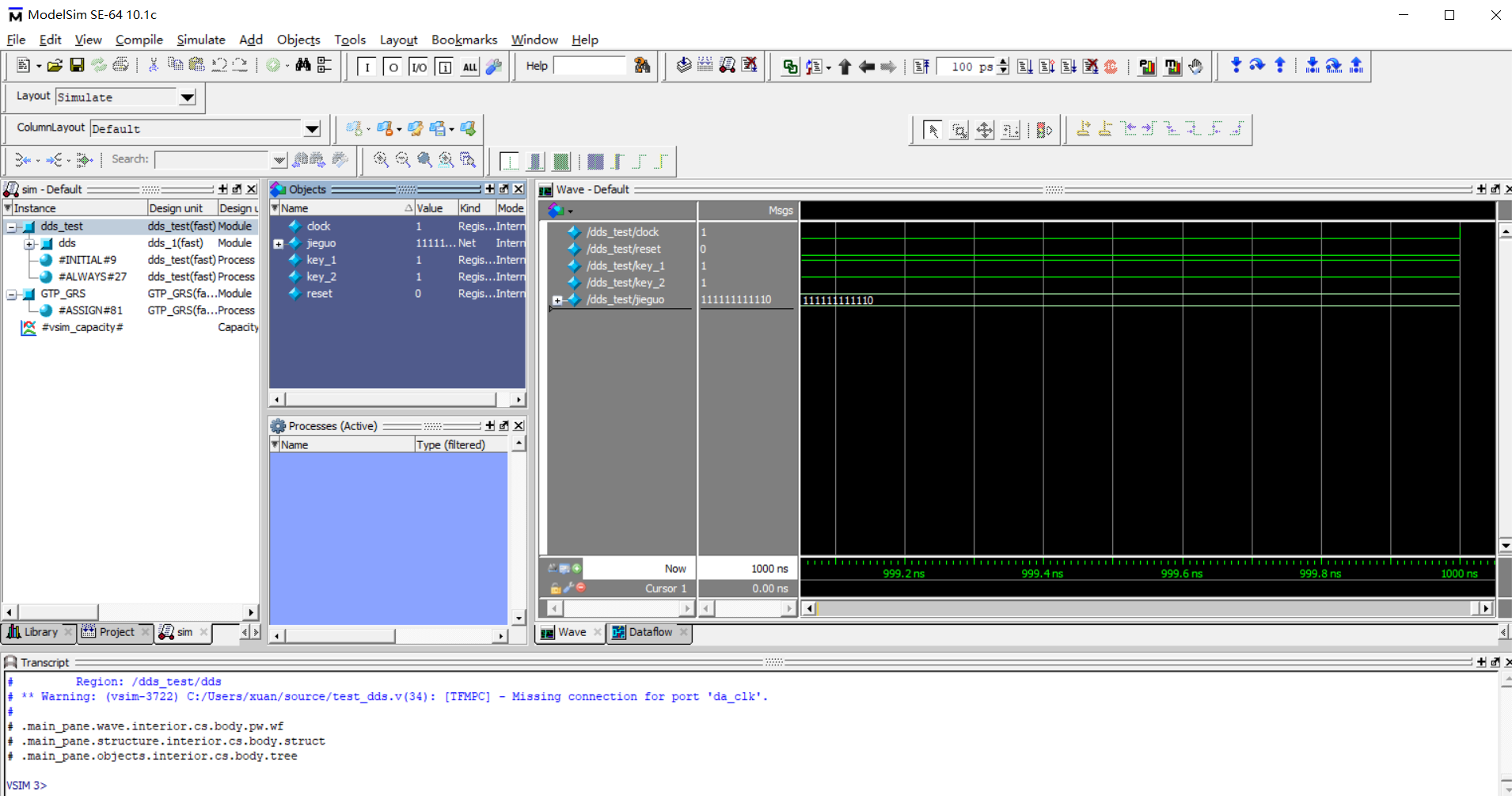The height and width of the screenshot is (796, 1512).
Task: Lock Cursor 1 using the padlock toggle
Action: point(555,588)
